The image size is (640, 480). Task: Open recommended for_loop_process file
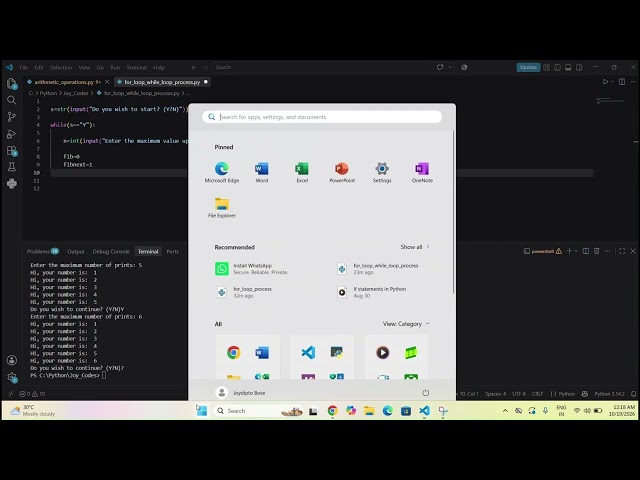pos(244,292)
